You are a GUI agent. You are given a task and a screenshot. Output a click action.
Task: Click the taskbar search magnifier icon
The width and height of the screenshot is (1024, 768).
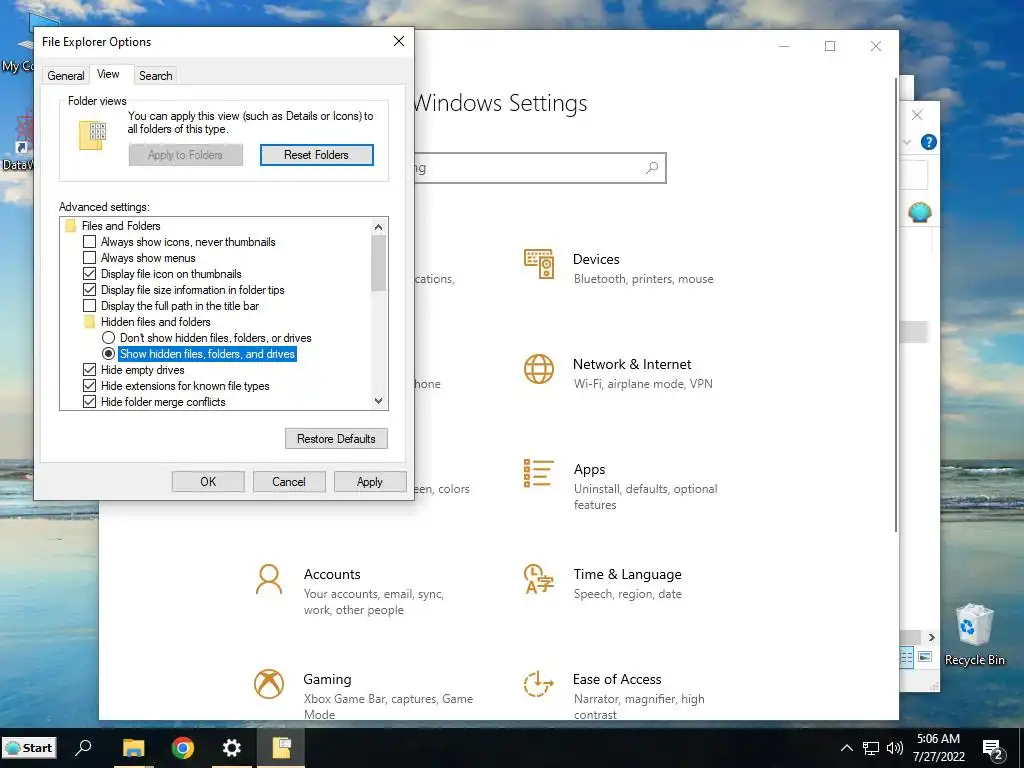pyautogui.click(x=84, y=747)
